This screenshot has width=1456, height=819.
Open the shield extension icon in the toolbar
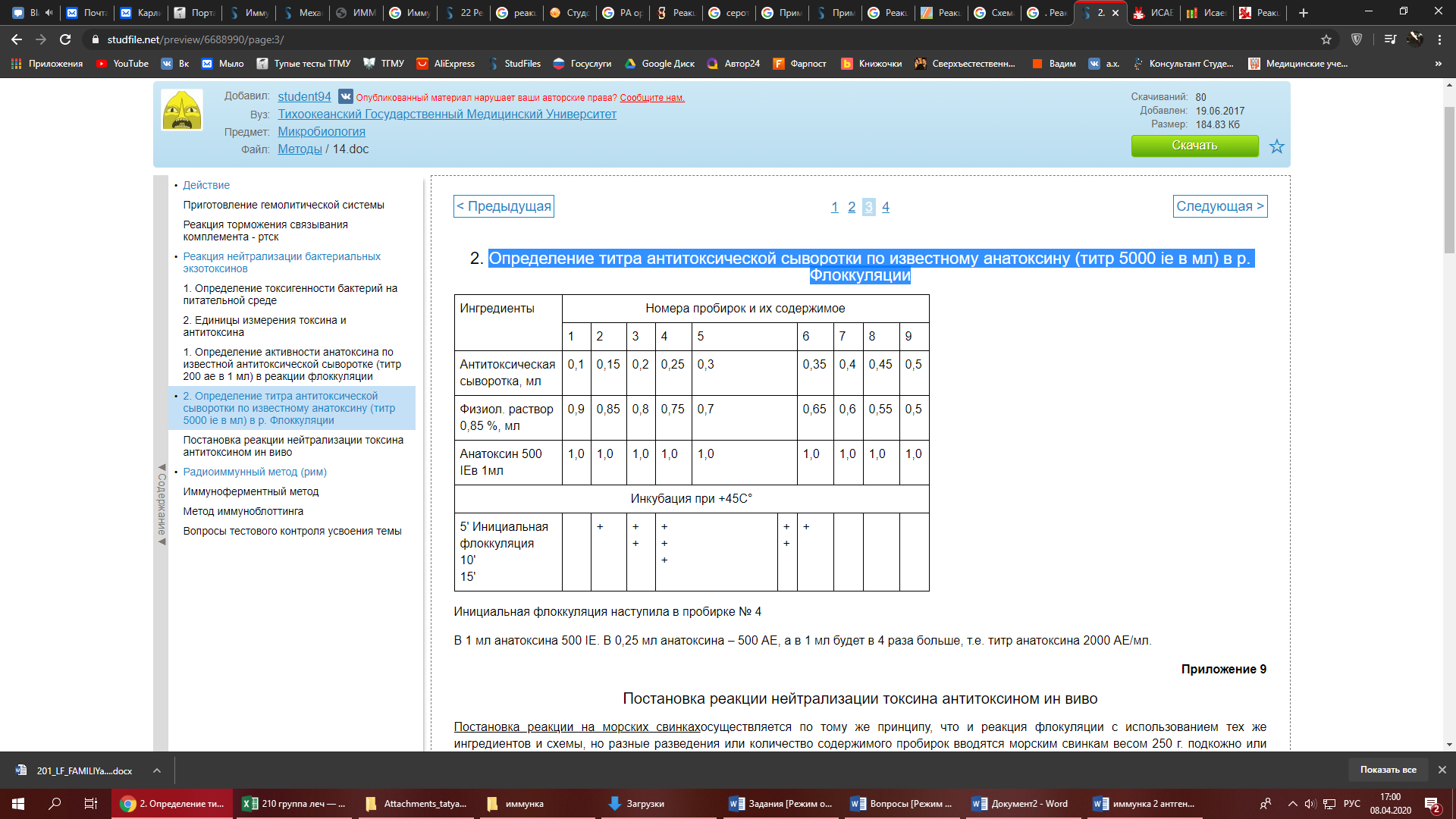click(x=1357, y=39)
